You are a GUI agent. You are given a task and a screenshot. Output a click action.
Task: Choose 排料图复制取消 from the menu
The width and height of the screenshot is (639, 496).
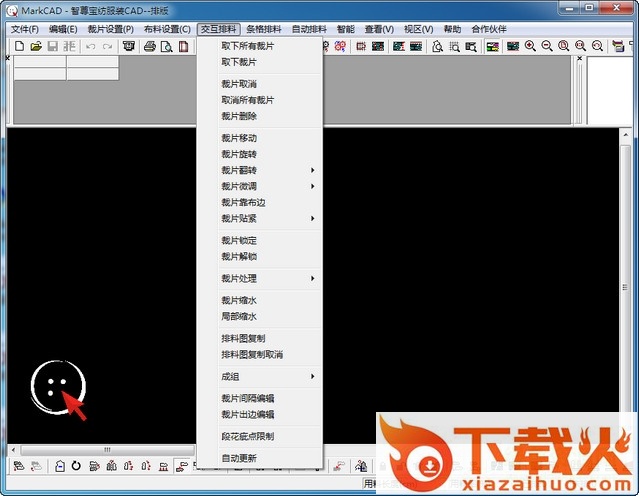pos(260,355)
